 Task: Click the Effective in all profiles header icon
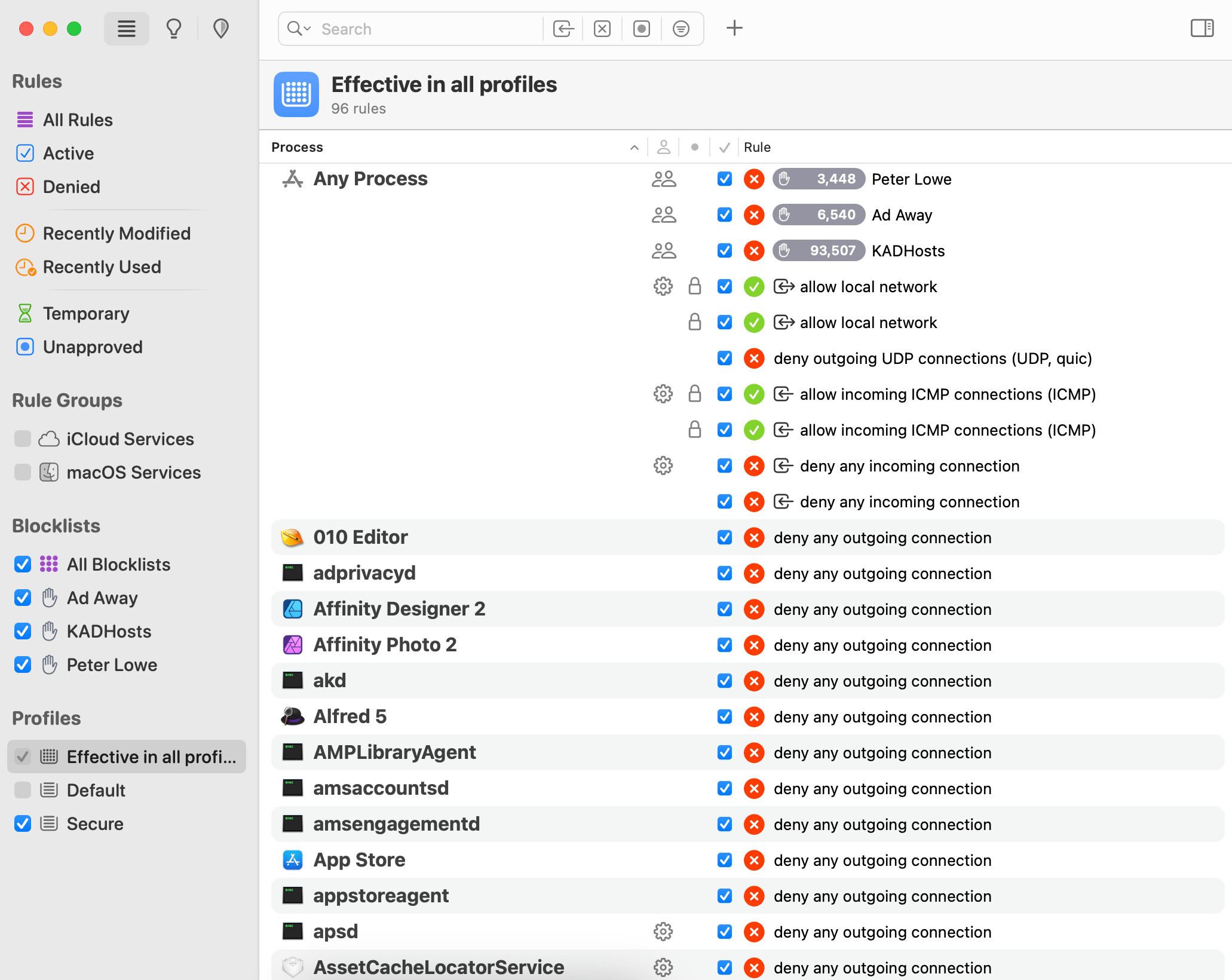click(x=296, y=94)
